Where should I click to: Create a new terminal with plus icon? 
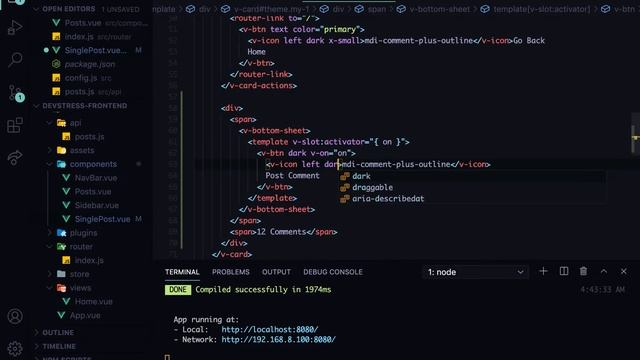[543, 271]
